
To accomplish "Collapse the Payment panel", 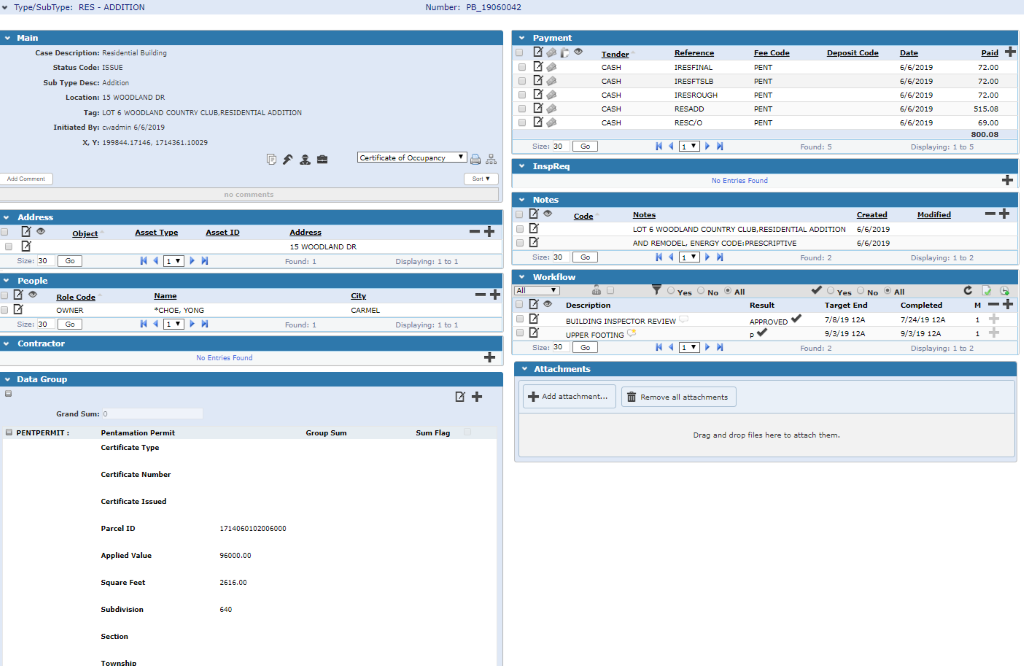I will 522,38.
